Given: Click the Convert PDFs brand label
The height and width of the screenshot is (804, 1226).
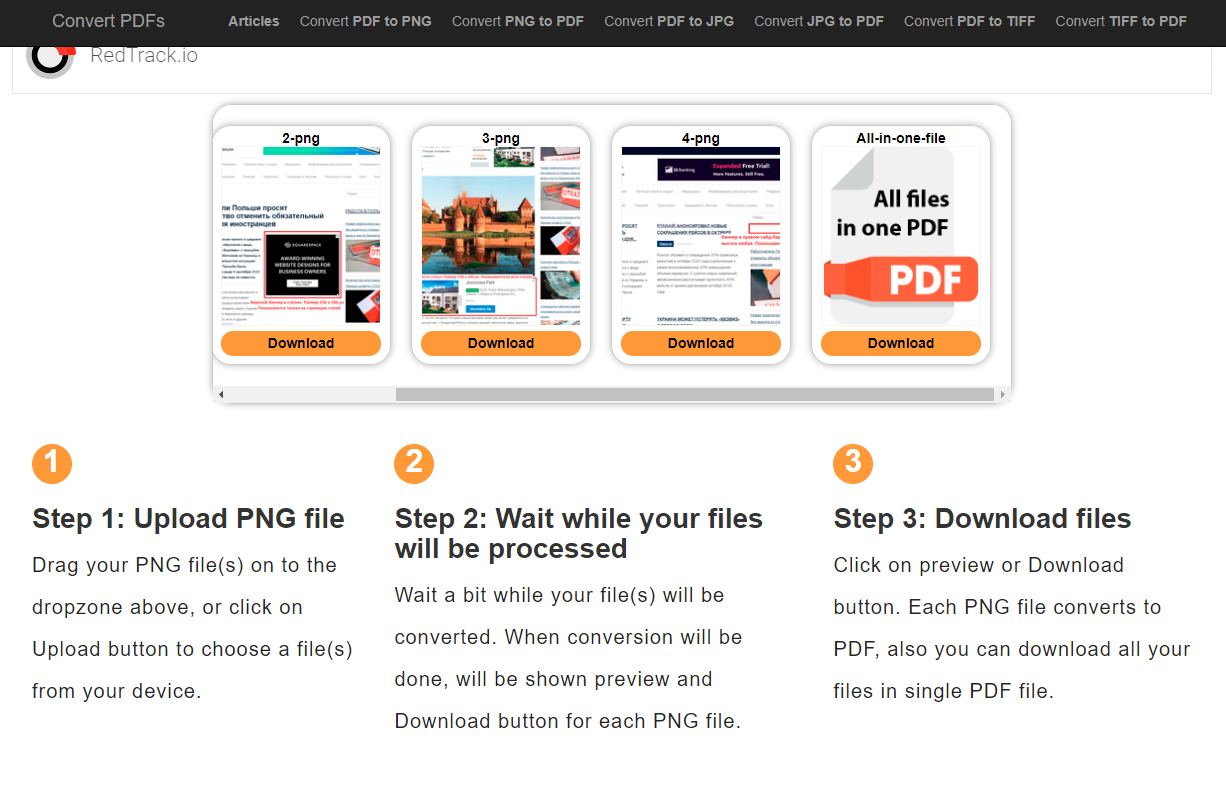Looking at the screenshot, I should [x=108, y=20].
